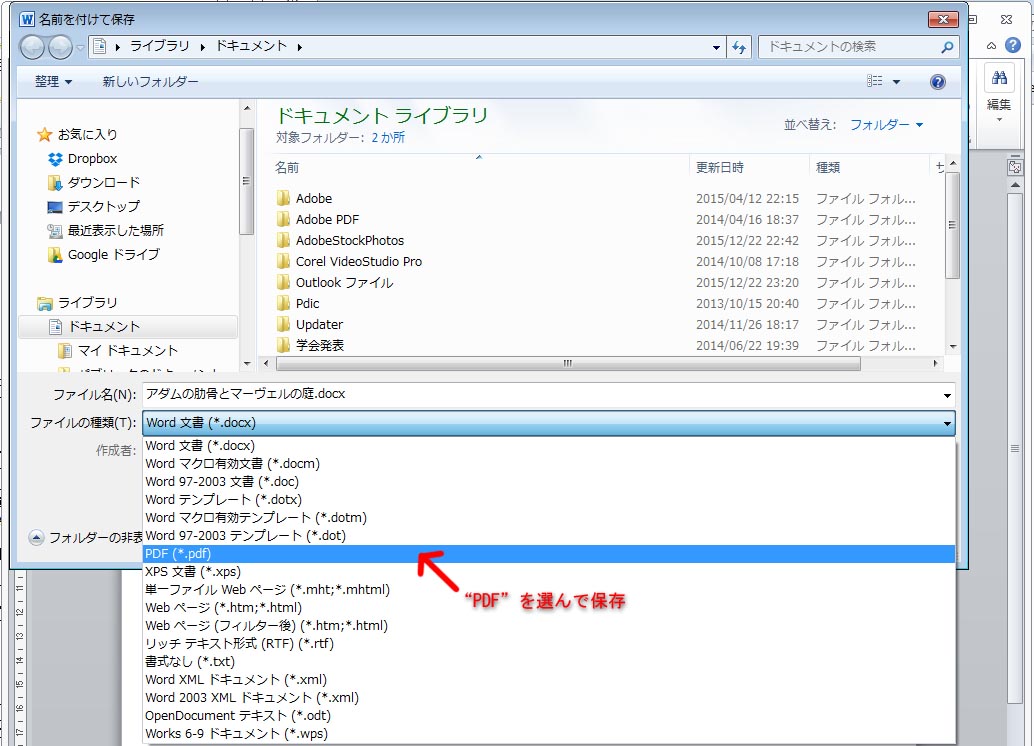Choose Word 97-2003 文書 (*.doc) option
Image resolution: width=1034 pixels, height=746 pixels.
click(549, 482)
